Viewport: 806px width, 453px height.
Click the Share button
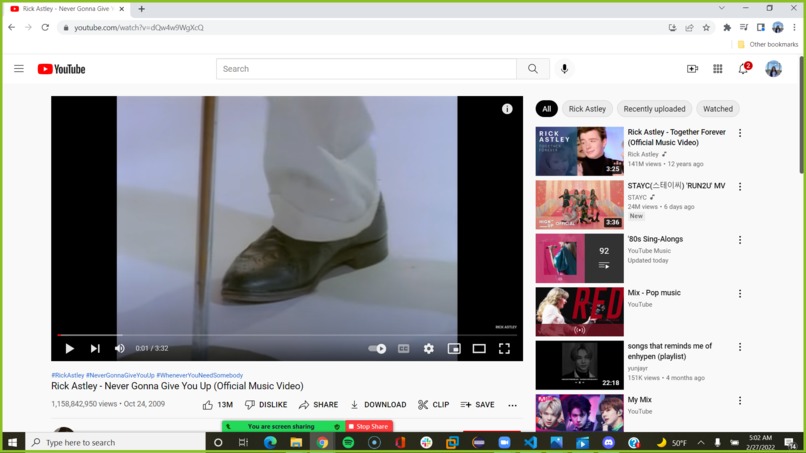(319, 405)
